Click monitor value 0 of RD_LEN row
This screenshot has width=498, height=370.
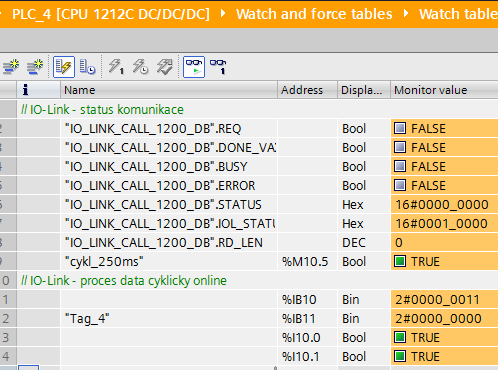click(444, 242)
